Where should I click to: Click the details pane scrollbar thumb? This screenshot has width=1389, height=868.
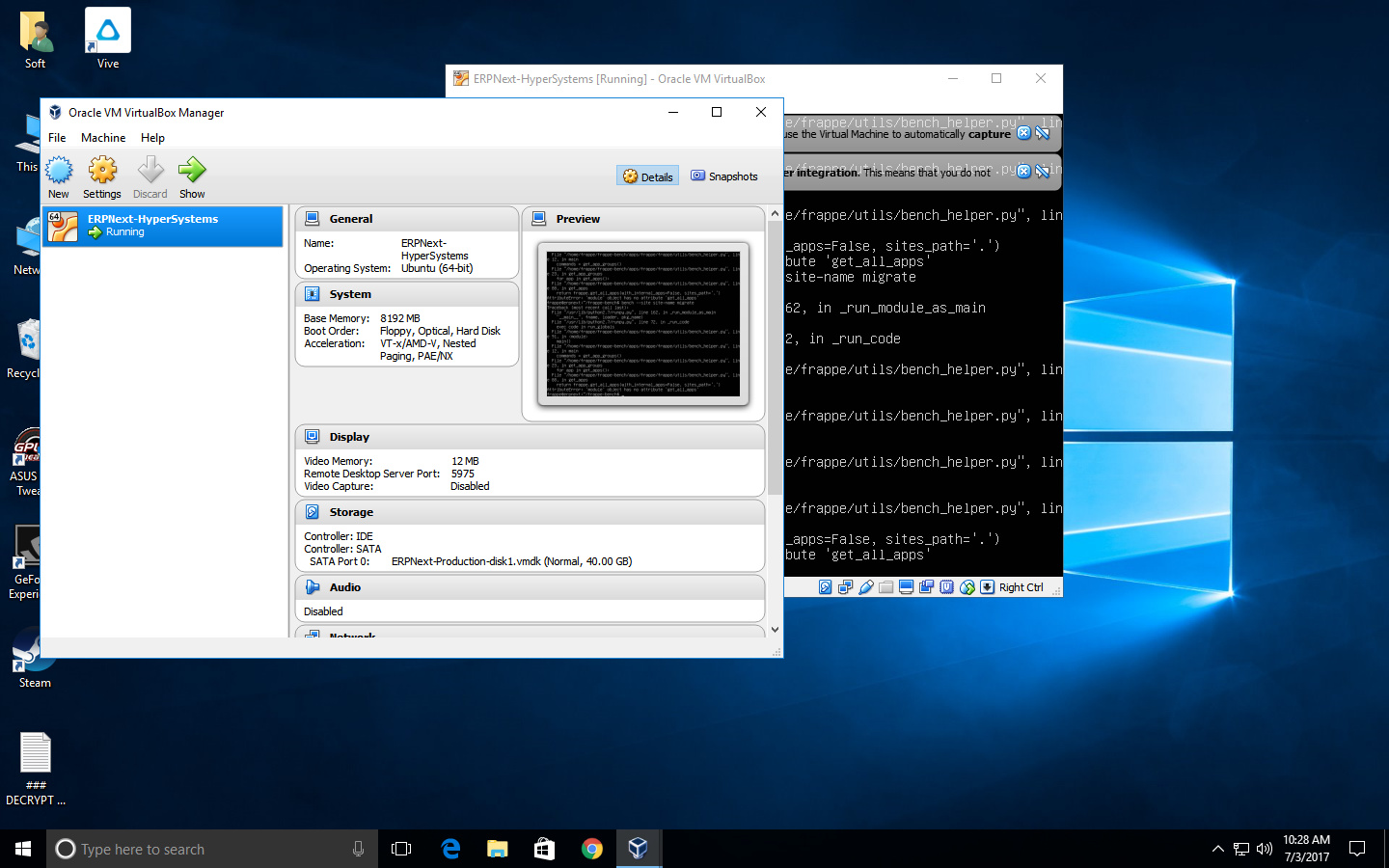[775, 359]
